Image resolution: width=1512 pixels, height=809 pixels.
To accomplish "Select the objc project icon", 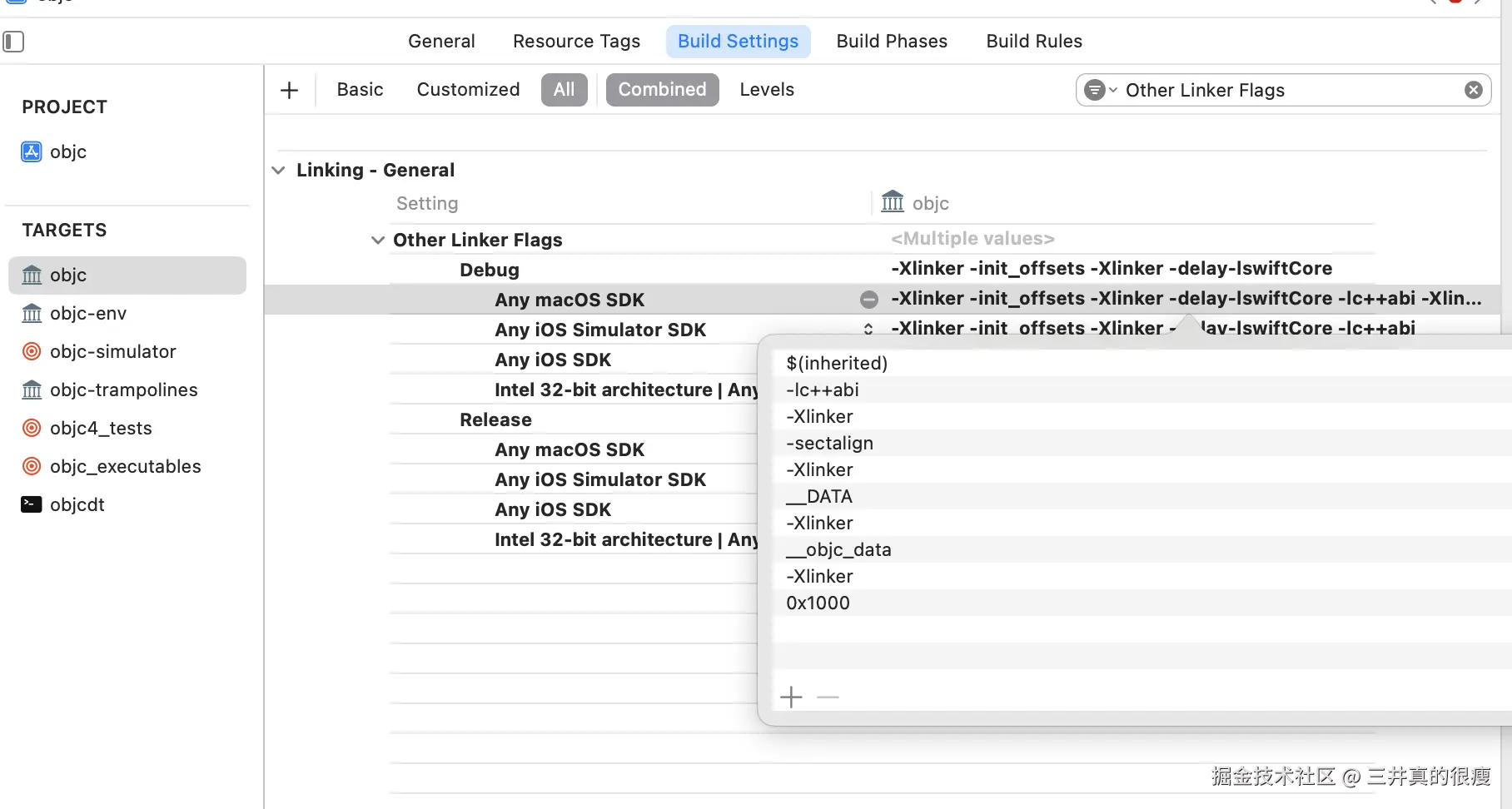I will (x=32, y=151).
